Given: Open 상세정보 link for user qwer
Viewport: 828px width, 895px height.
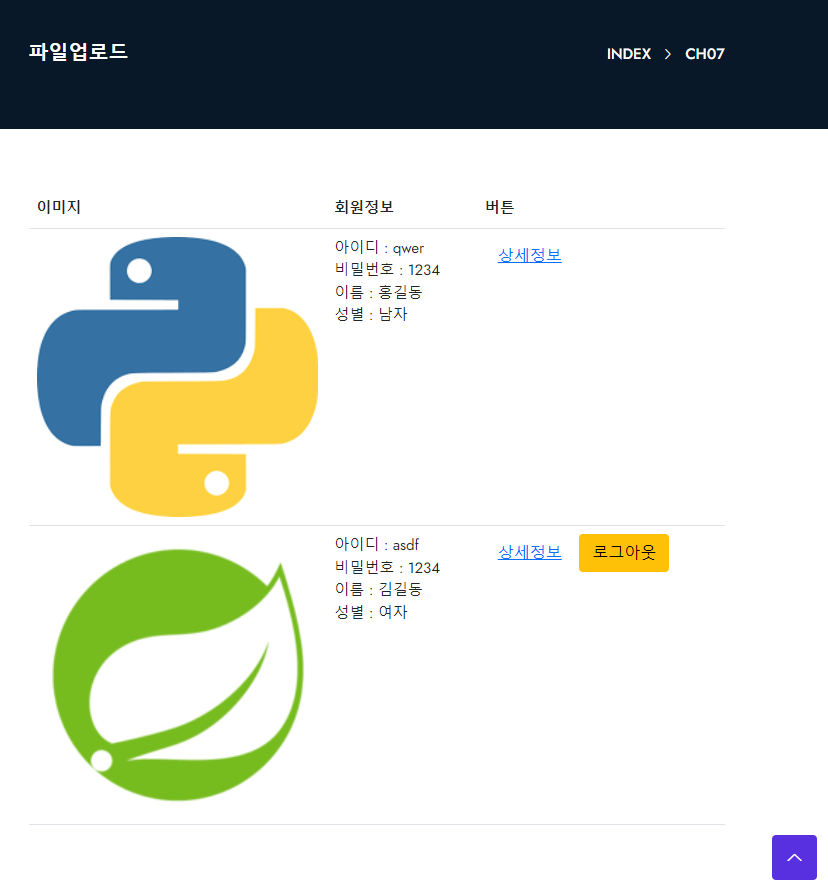Looking at the screenshot, I should 530,255.
